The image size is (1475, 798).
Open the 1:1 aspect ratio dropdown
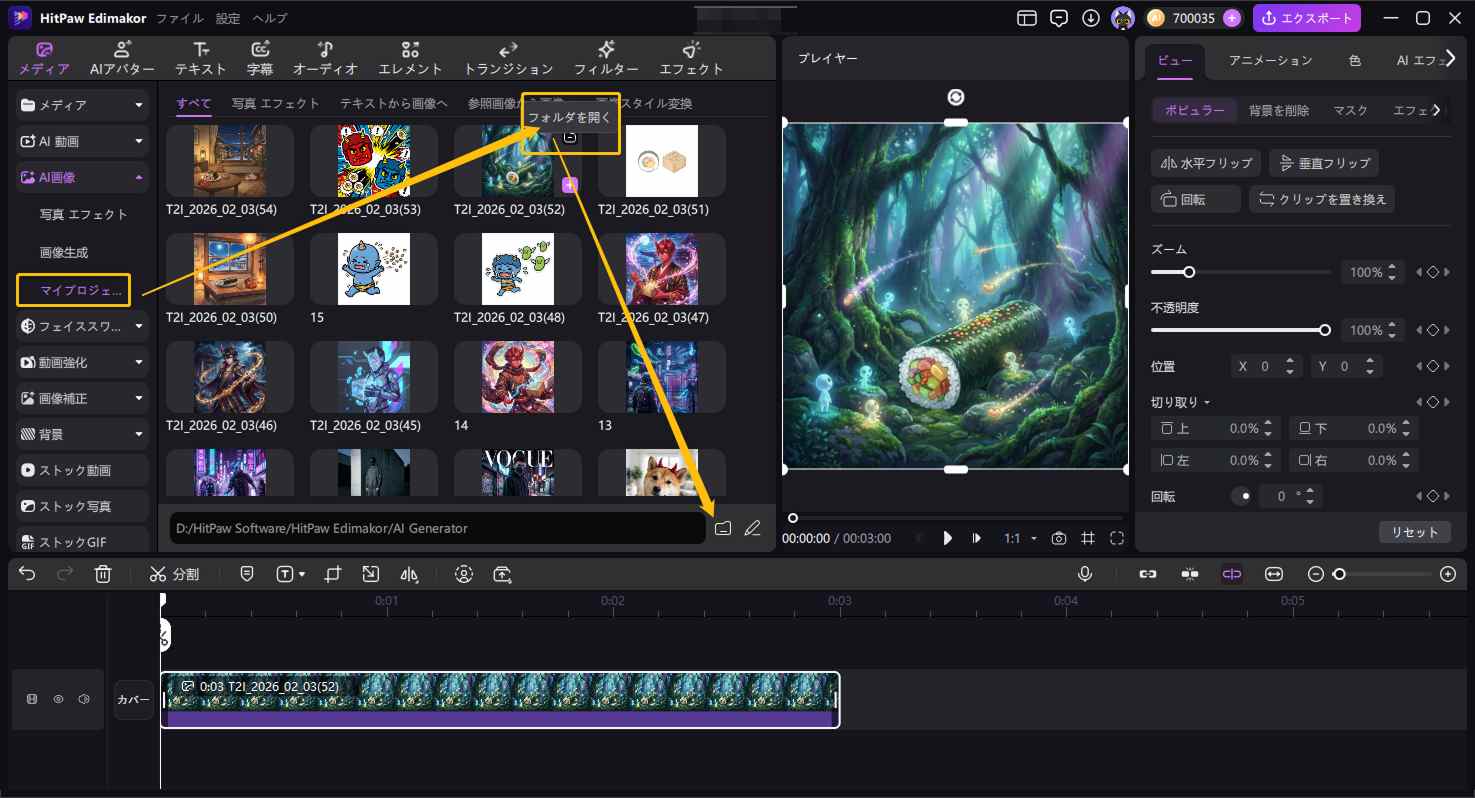[1020, 538]
